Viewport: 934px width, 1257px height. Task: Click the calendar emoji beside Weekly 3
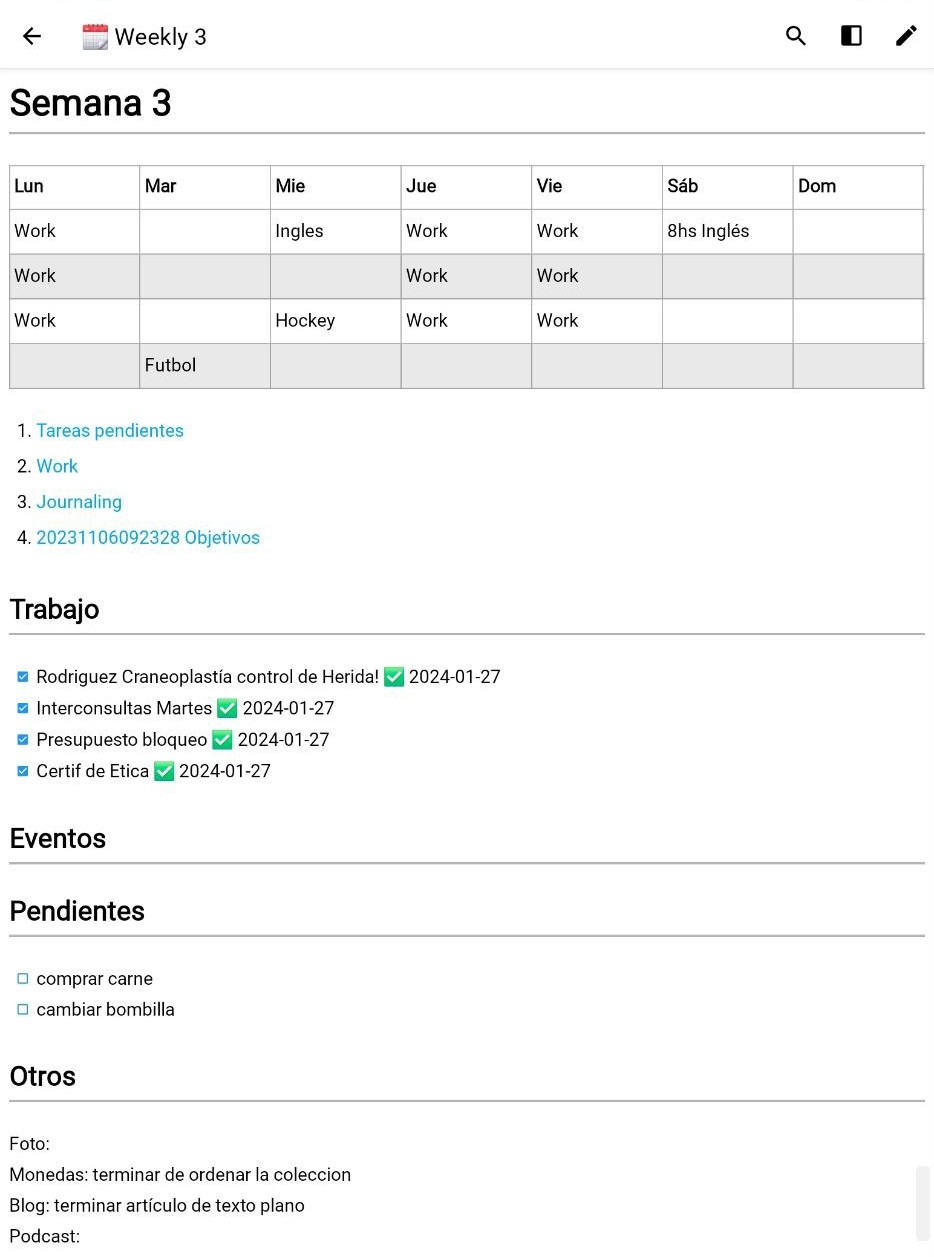pyautogui.click(x=95, y=37)
